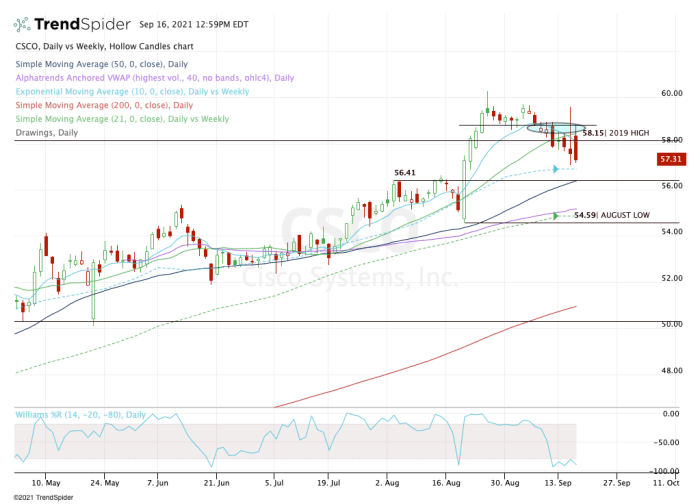Click the Drawings, Daily legend entry

tap(46, 133)
